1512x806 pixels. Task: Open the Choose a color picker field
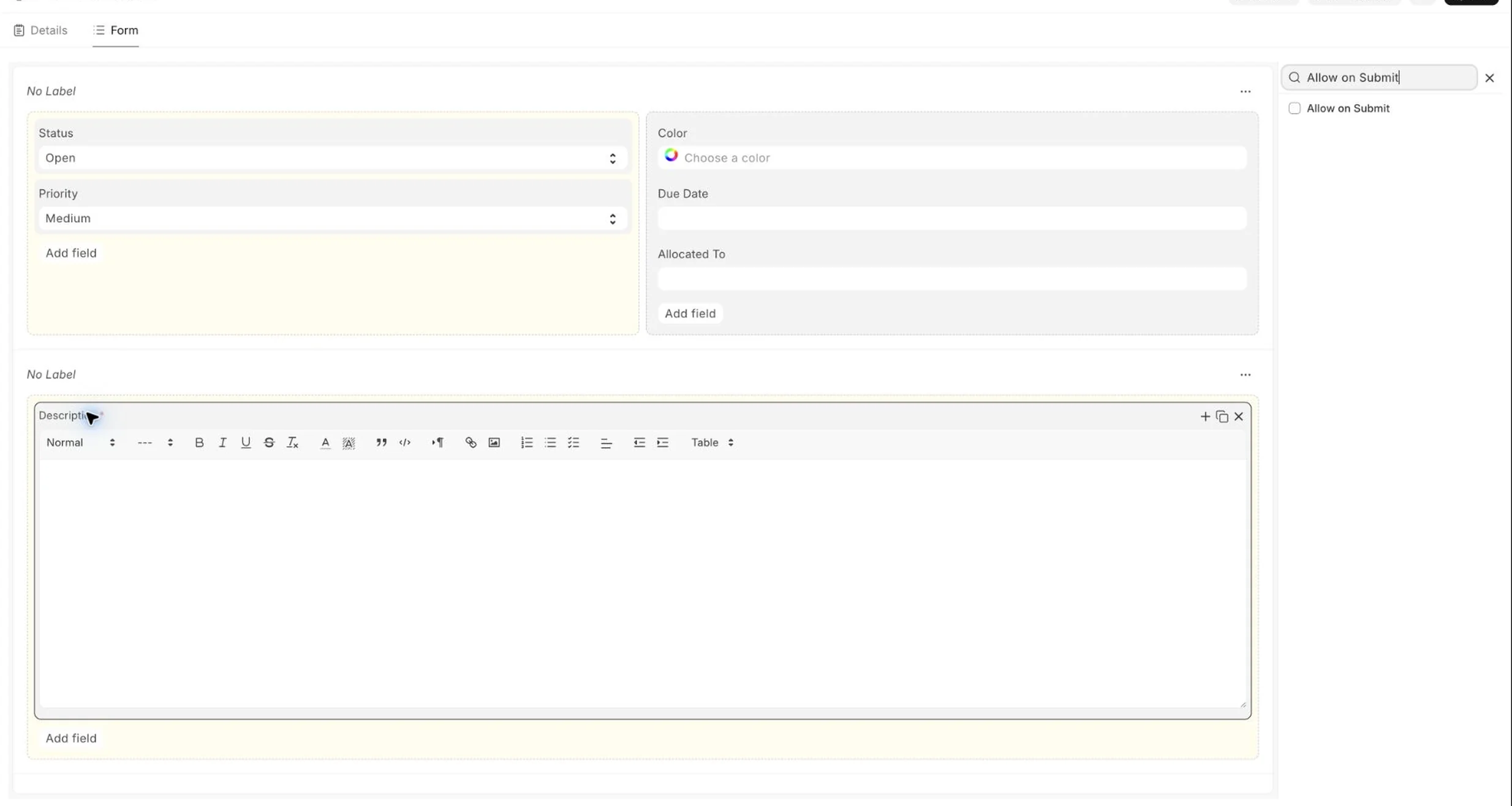tap(952, 158)
